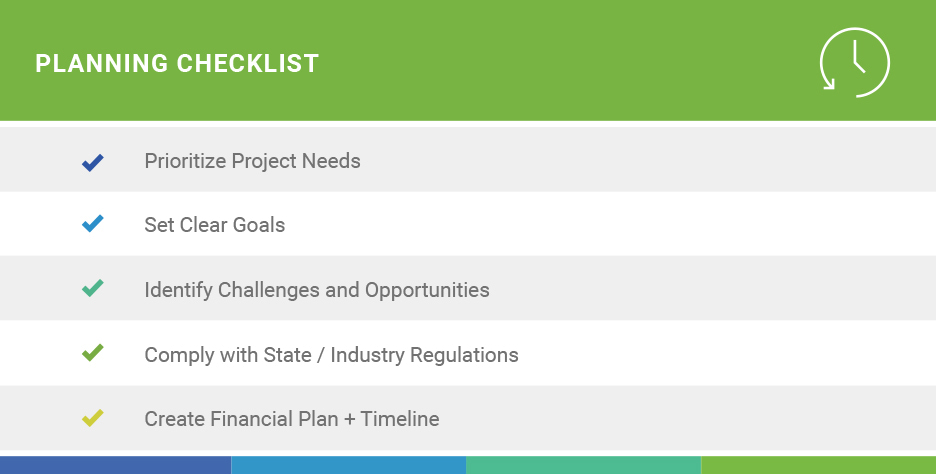Image resolution: width=936 pixels, height=475 pixels.
Task: Click the light blue bottom bar segment
Action: click(x=349, y=465)
